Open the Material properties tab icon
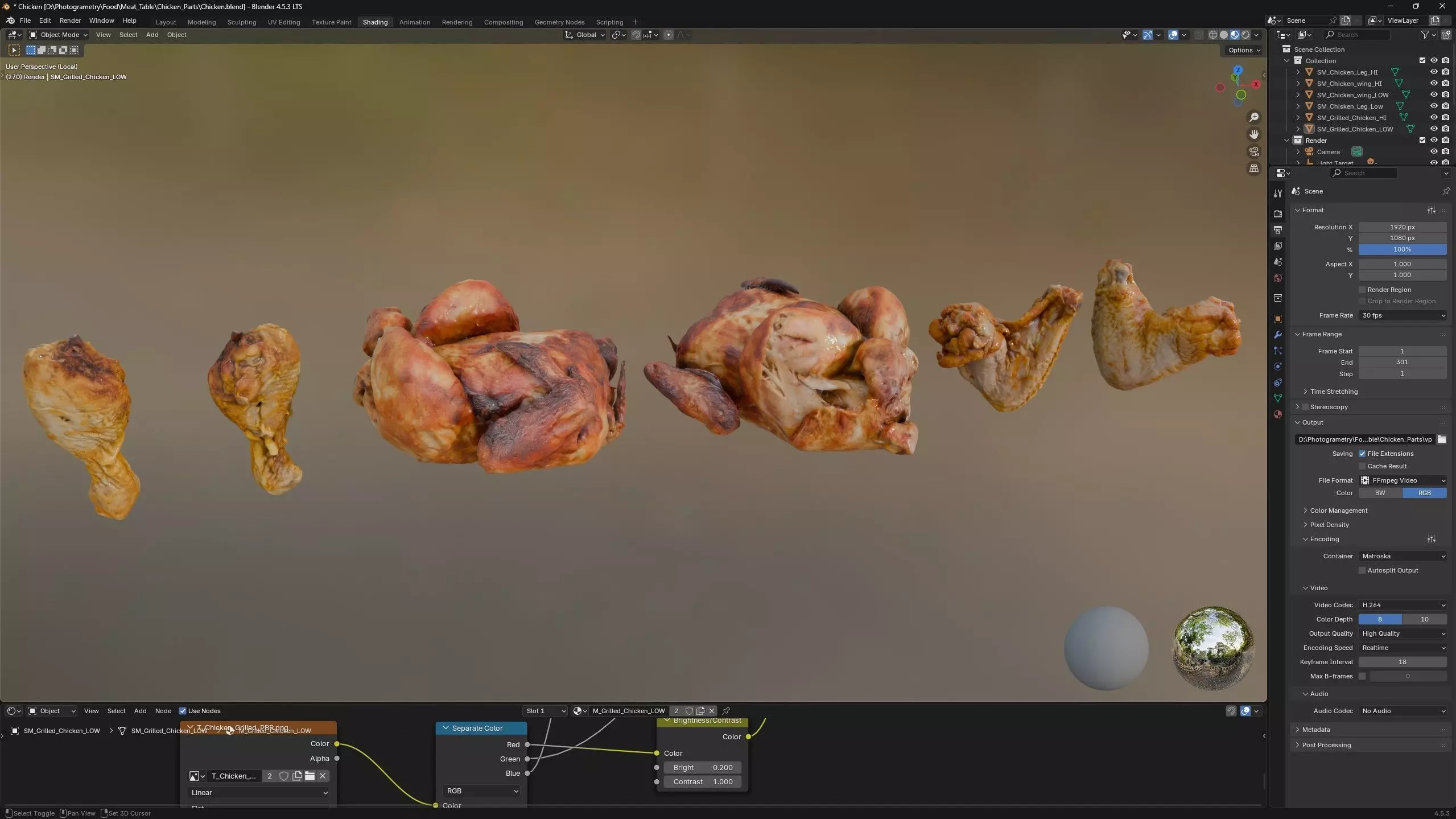This screenshot has height=819, width=1456. click(1278, 414)
